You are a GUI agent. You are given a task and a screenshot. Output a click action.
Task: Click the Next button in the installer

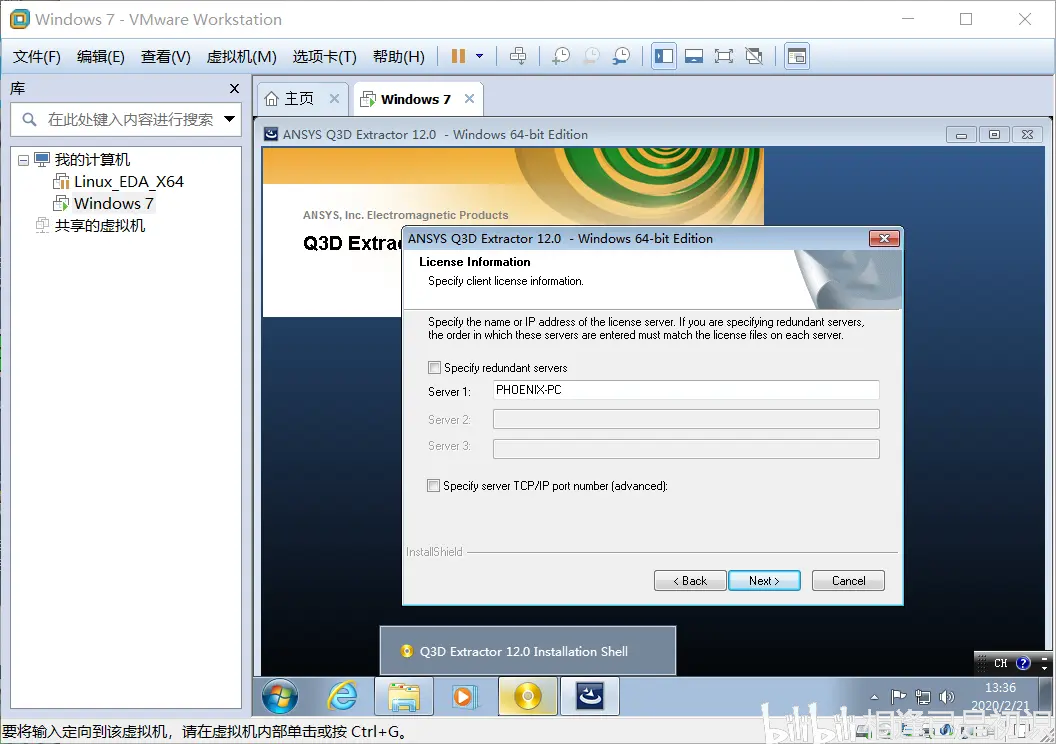pos(764,580)
